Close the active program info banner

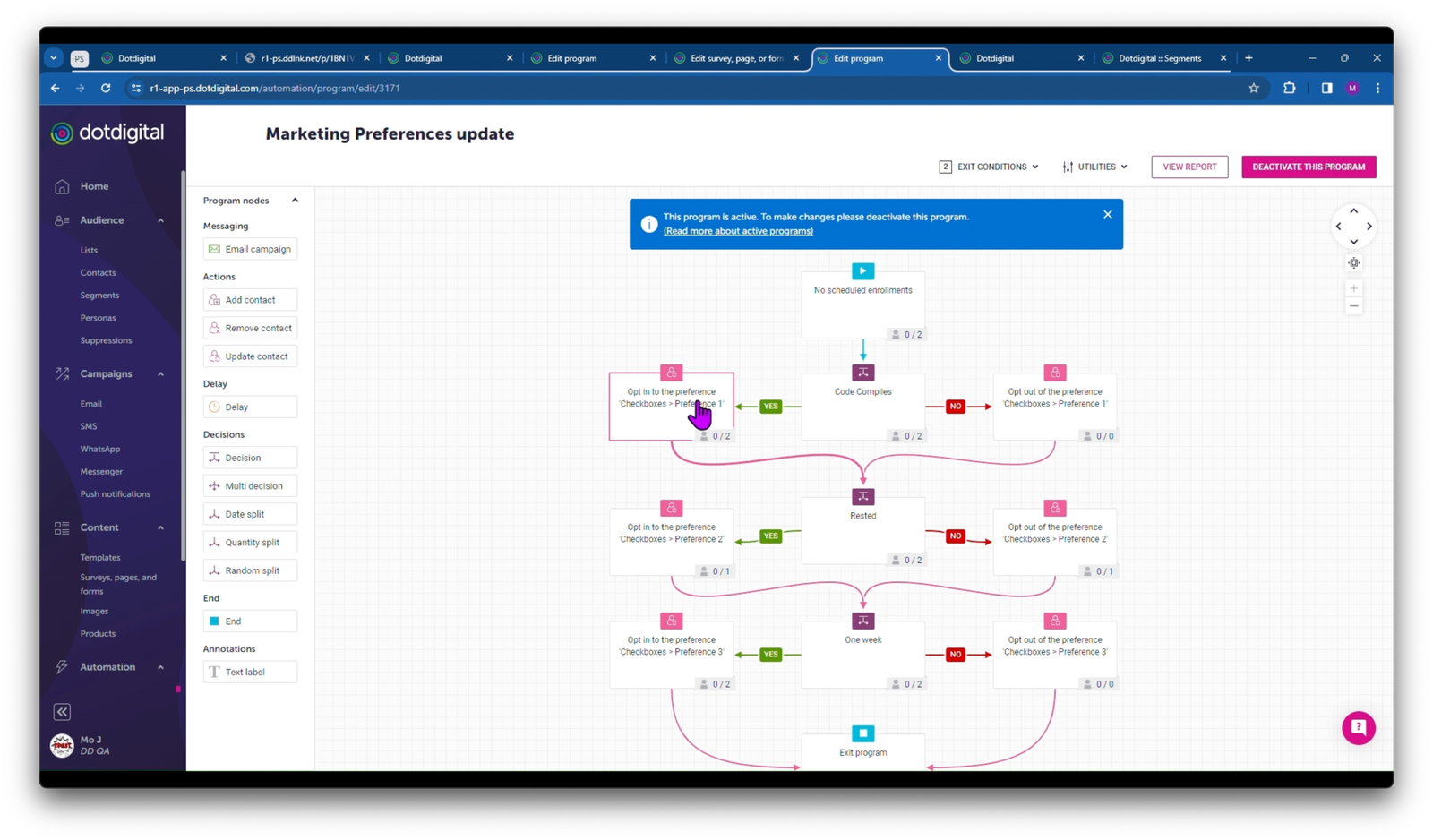pos(1107,215)
